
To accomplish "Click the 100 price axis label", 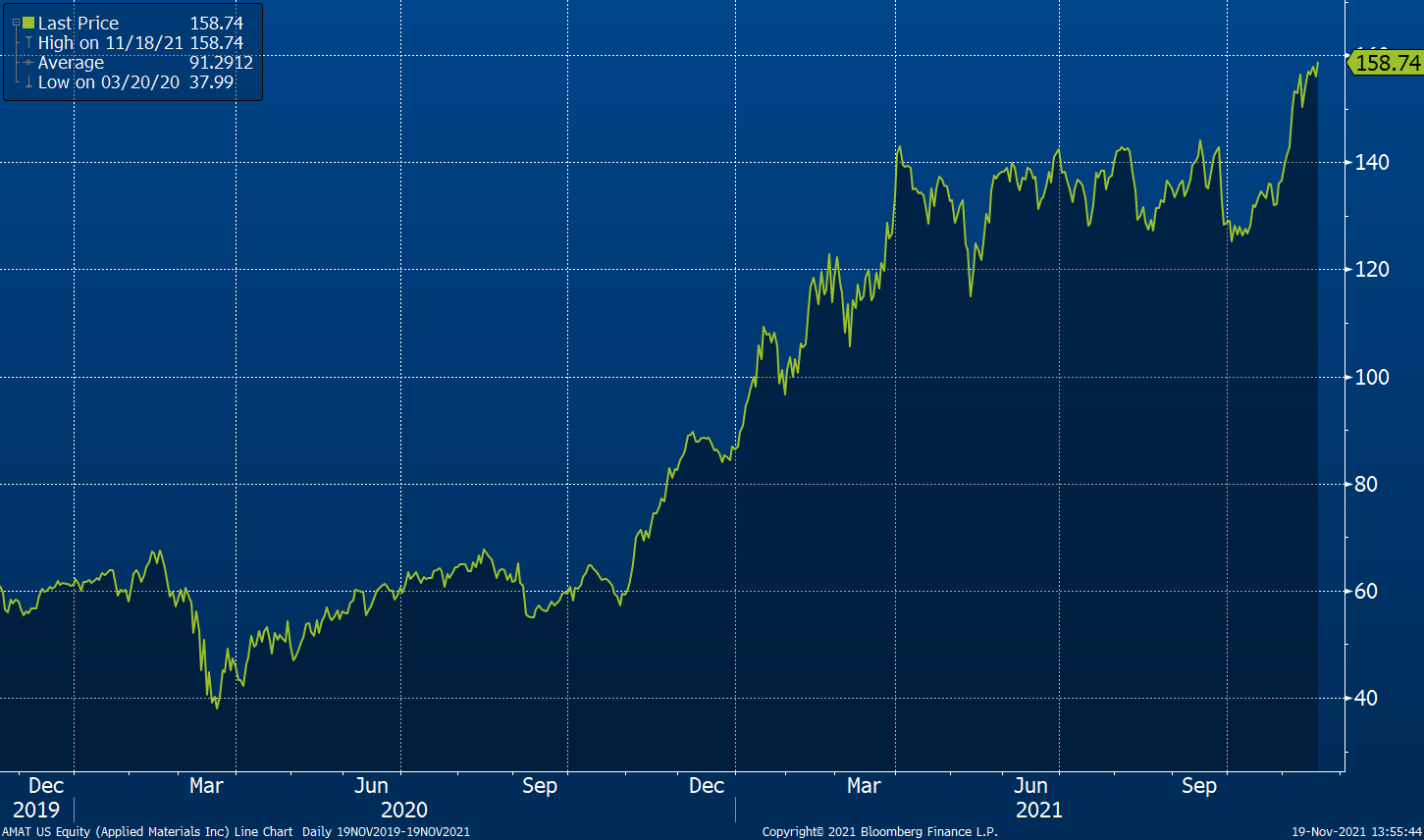I will click(x=1372, y=377).
